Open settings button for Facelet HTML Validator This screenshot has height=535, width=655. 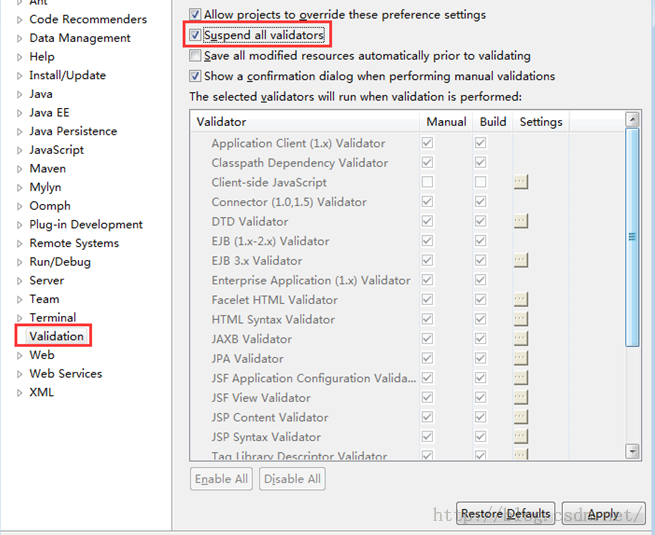coord(520,299)
